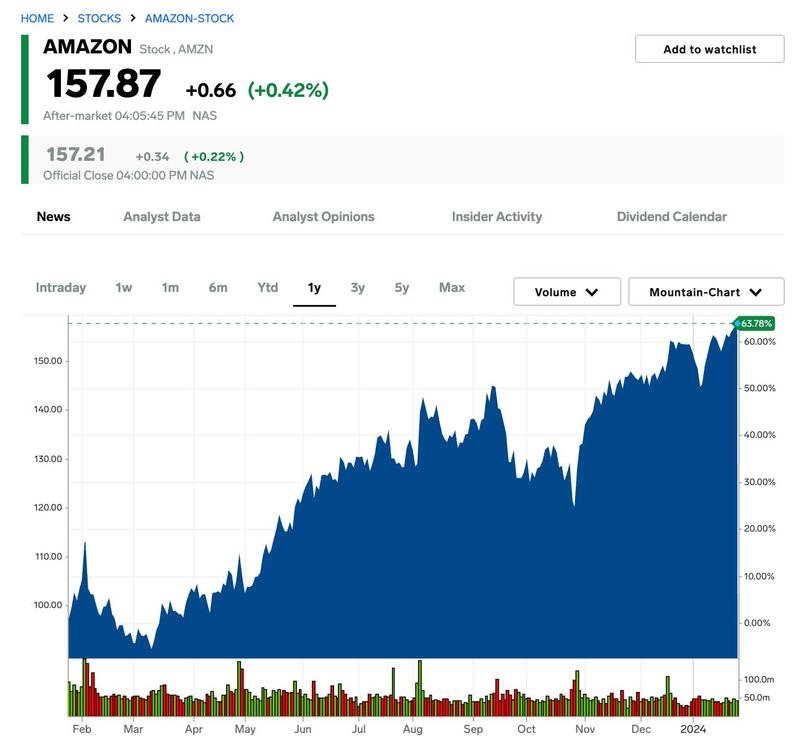
Task: Click the 63.78% current value marker
Action: [754, 323]
